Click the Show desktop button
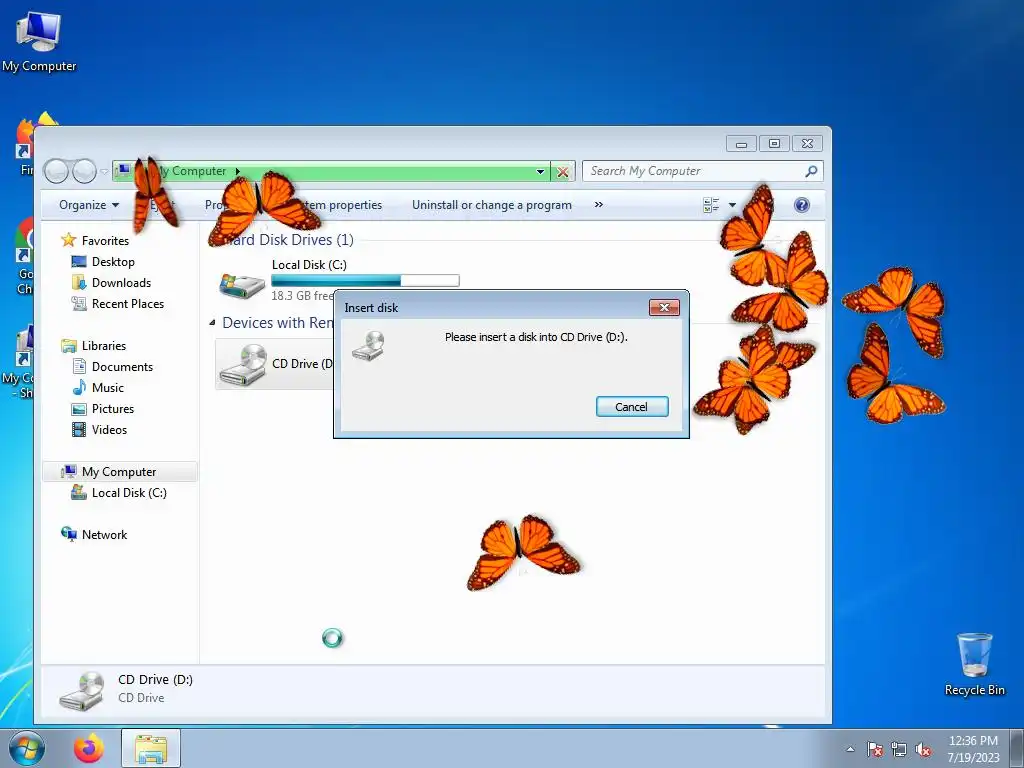The width and height of the screenshot is (1024, 768). (1018, 748)
